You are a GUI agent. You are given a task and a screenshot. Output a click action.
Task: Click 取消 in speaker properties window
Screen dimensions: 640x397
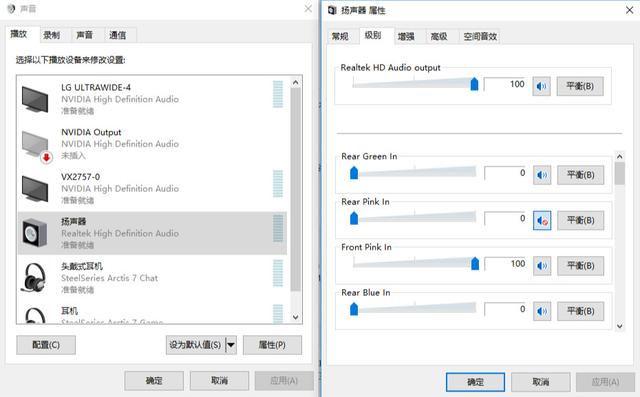[x=541, y=382]
